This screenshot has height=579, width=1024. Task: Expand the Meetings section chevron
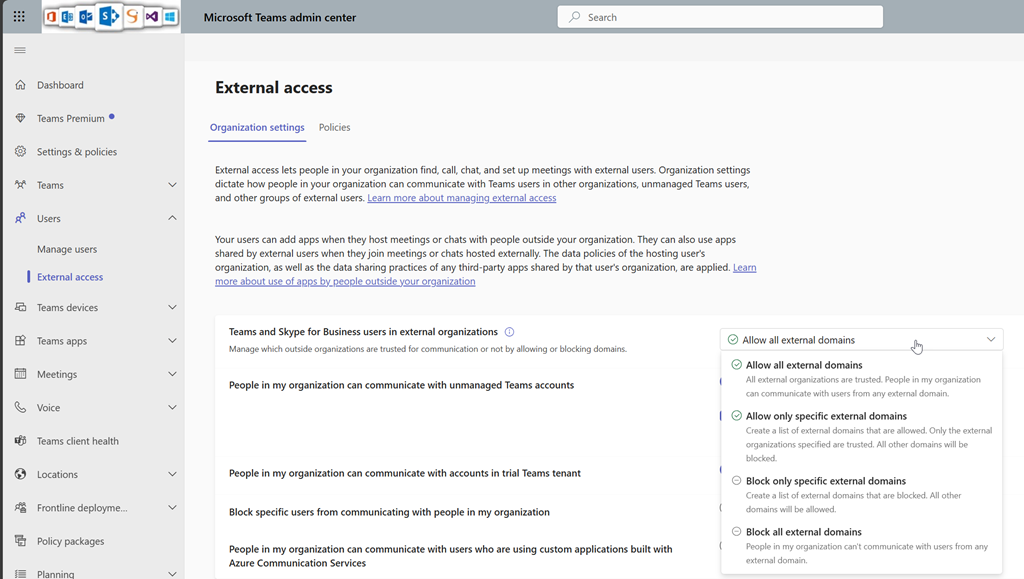[172, 374]
